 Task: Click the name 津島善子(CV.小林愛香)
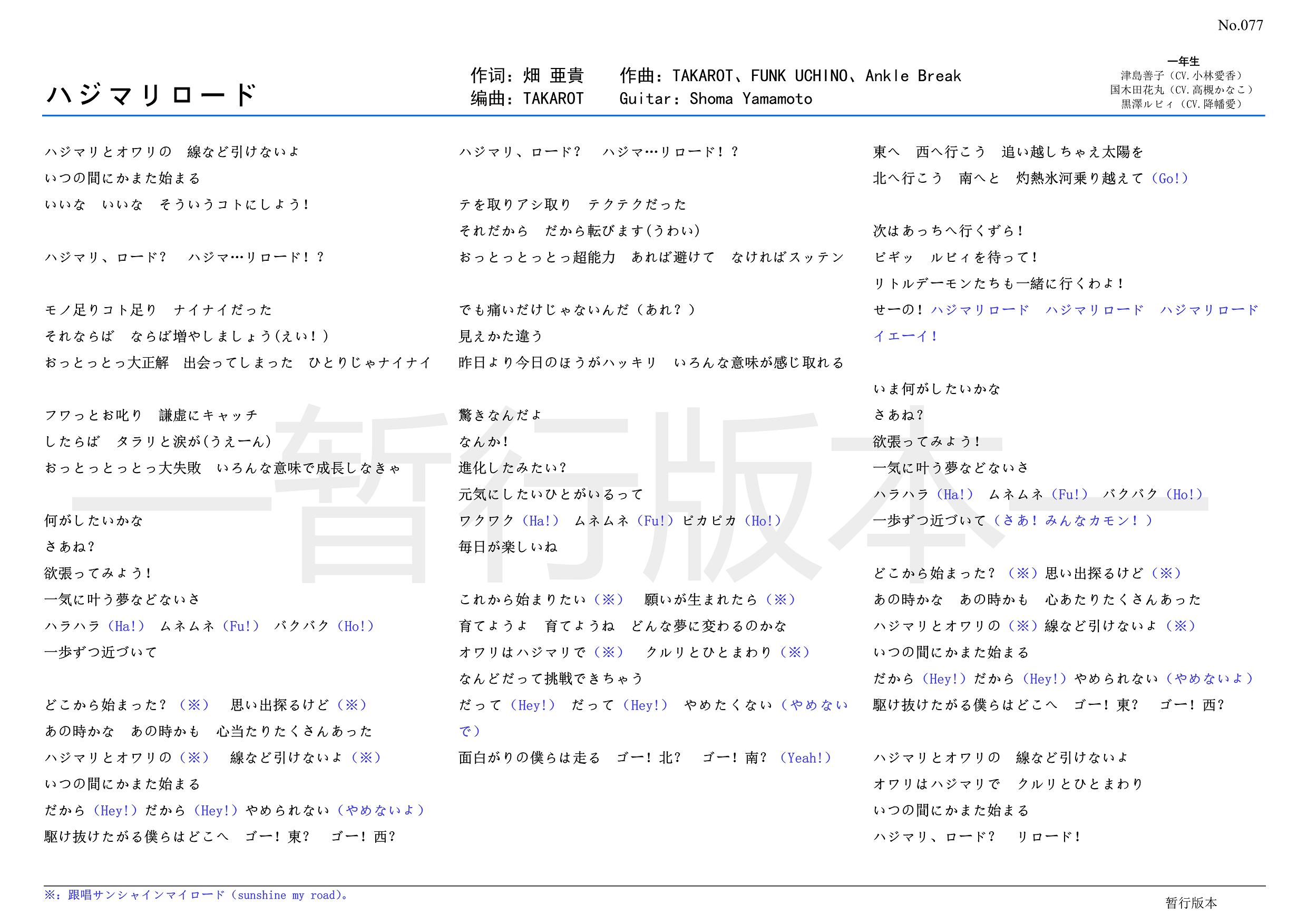1182,76
